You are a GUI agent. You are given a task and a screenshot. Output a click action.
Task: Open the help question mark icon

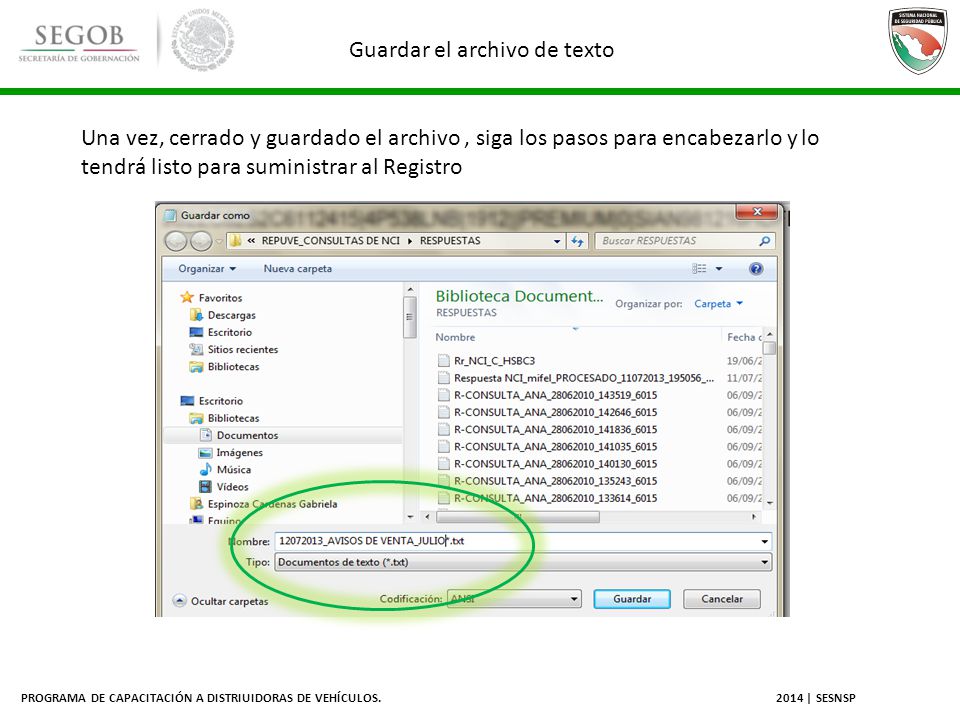click(x=756, y=269)
